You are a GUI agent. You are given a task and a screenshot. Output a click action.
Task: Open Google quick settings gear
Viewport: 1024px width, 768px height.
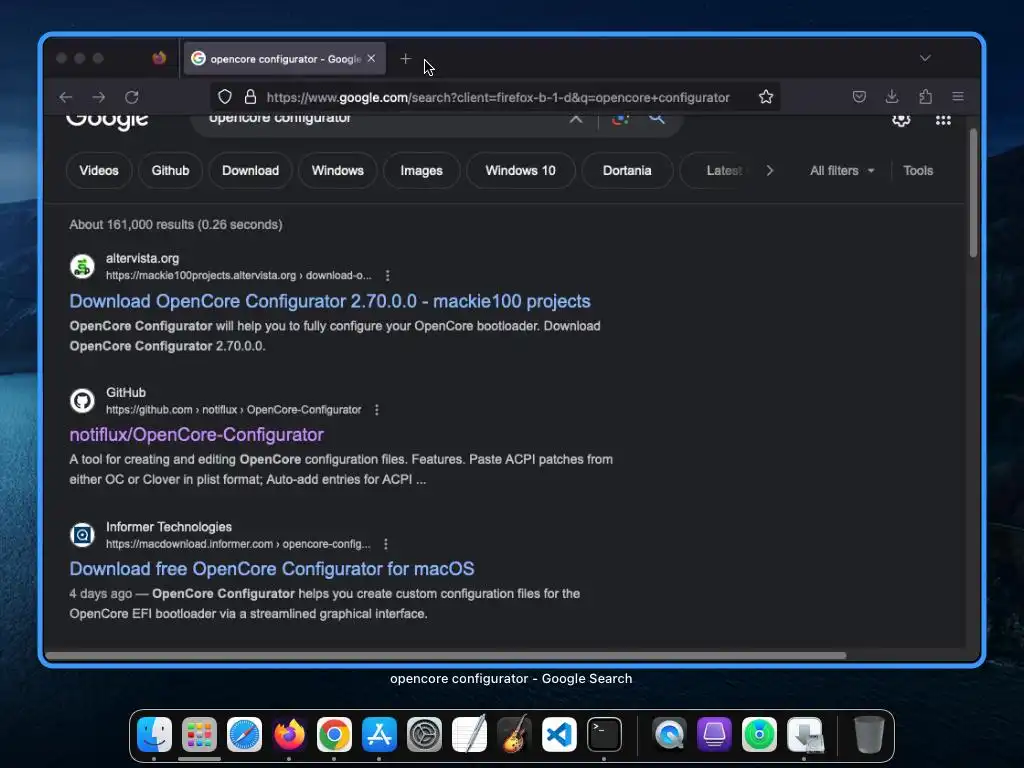(901, 120)
